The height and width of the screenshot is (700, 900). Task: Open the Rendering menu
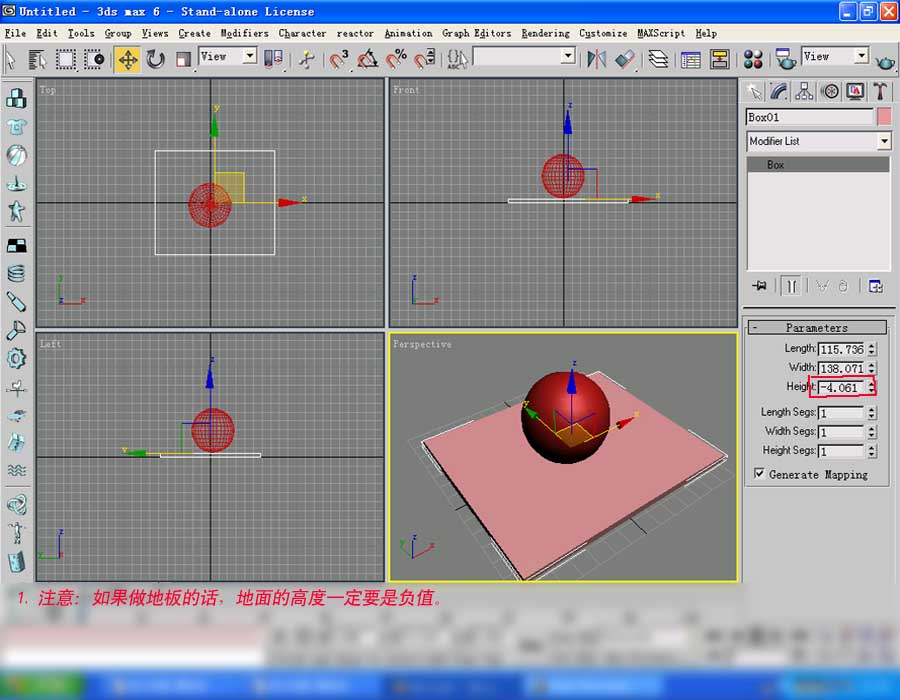pos(545,33)
